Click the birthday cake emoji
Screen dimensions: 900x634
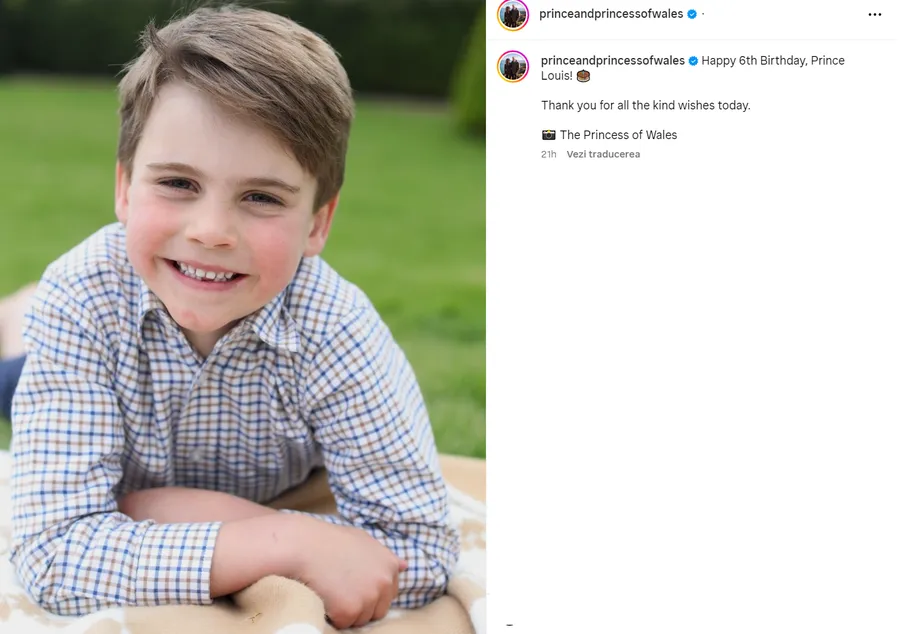click(x=583, y=76)
